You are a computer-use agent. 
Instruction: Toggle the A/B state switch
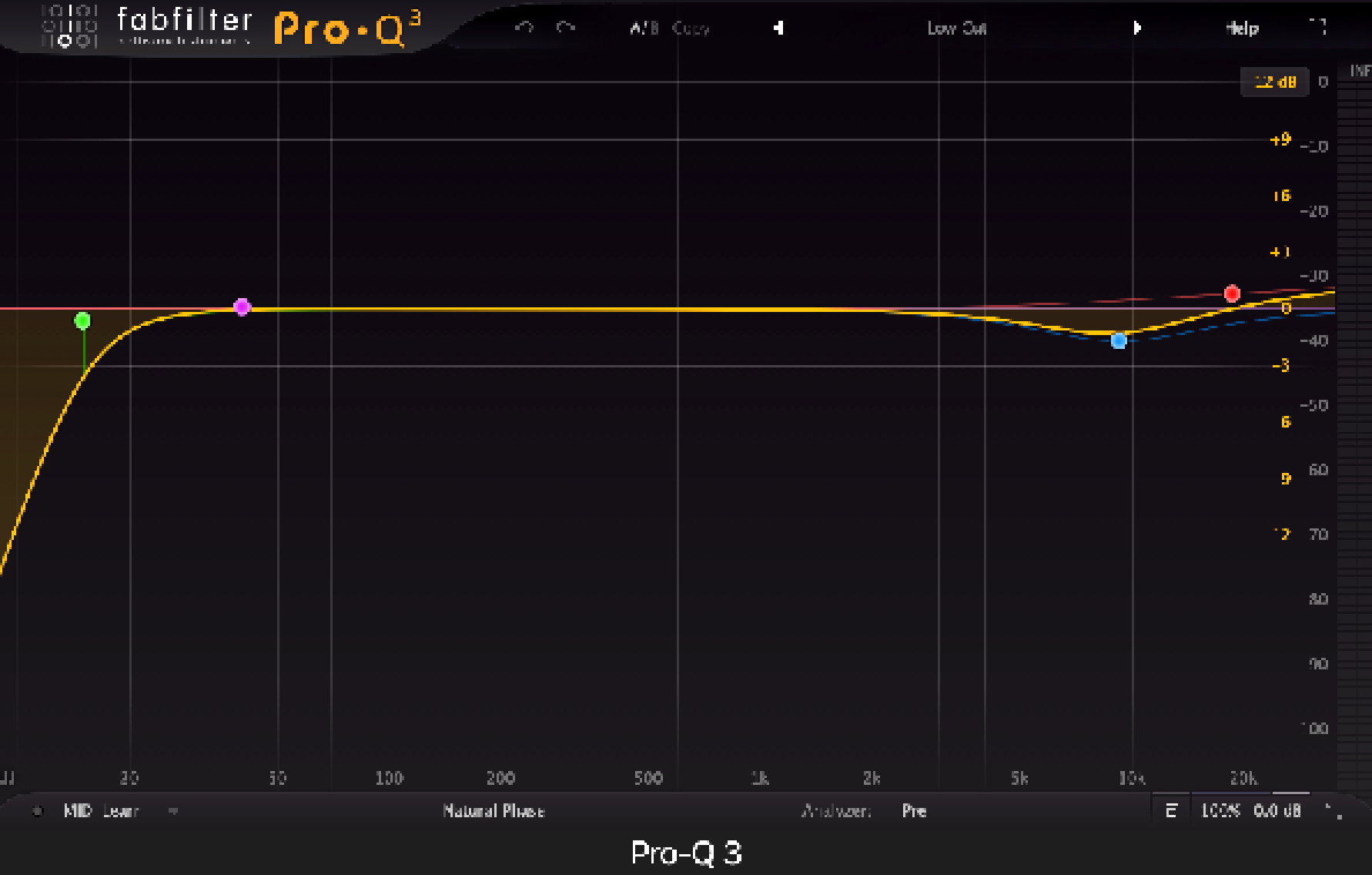644,28
